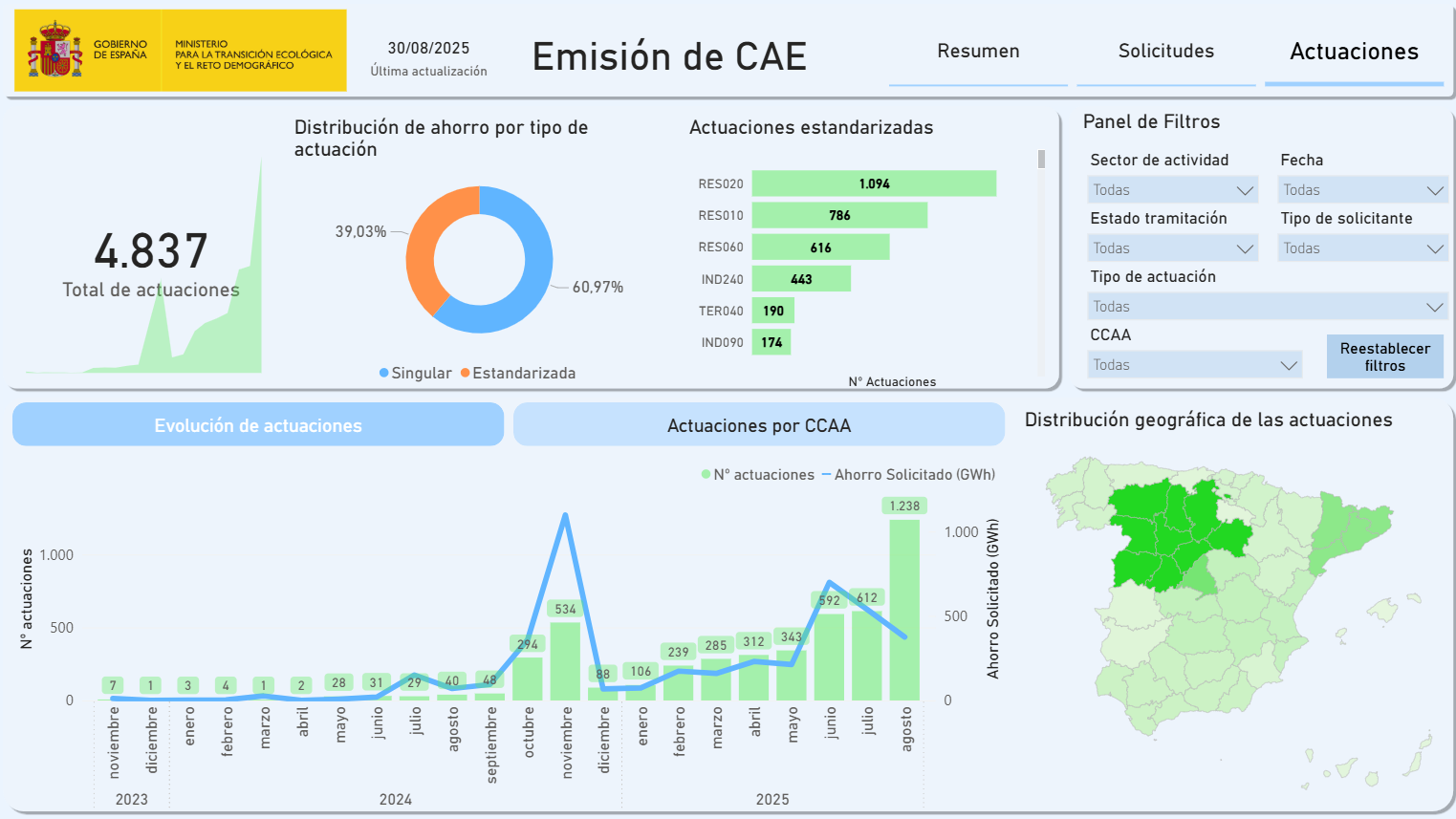Click the Nº actuaciones legend entry

coord(758,474)
